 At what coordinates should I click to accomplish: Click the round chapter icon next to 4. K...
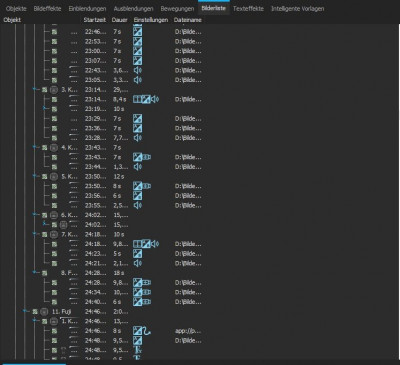(54, 148)
